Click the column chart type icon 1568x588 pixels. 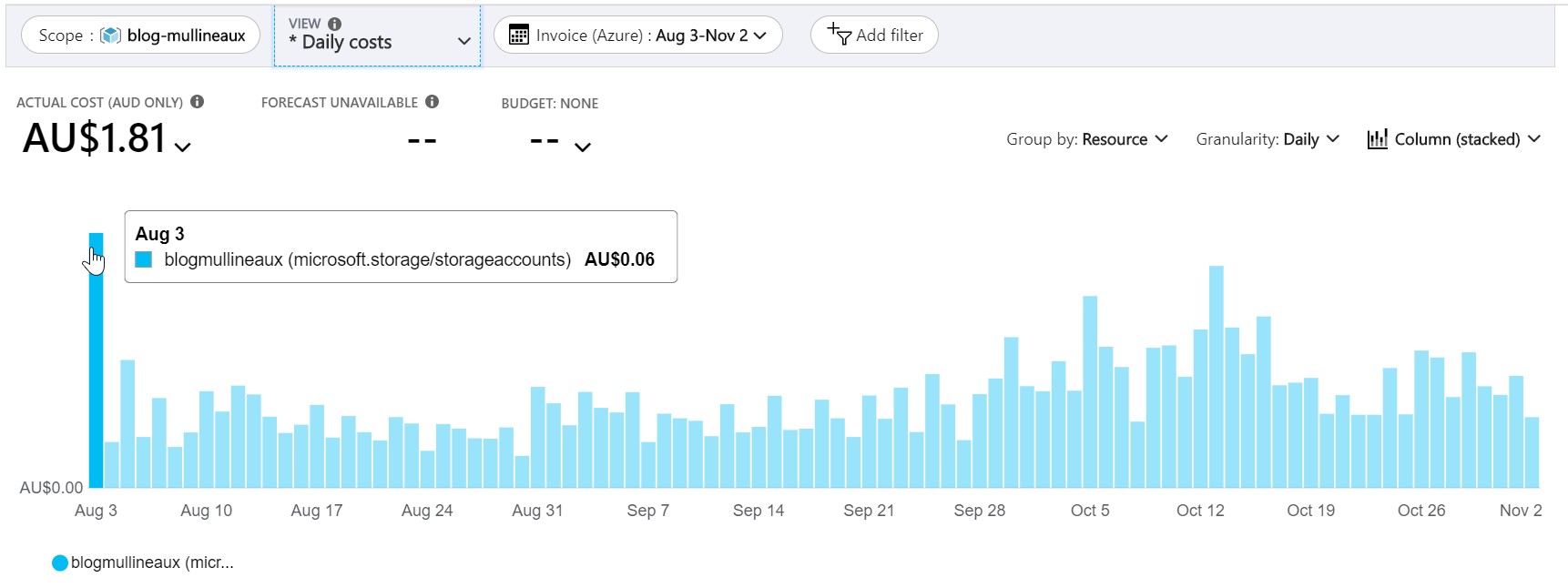(x=1377, y=139)
